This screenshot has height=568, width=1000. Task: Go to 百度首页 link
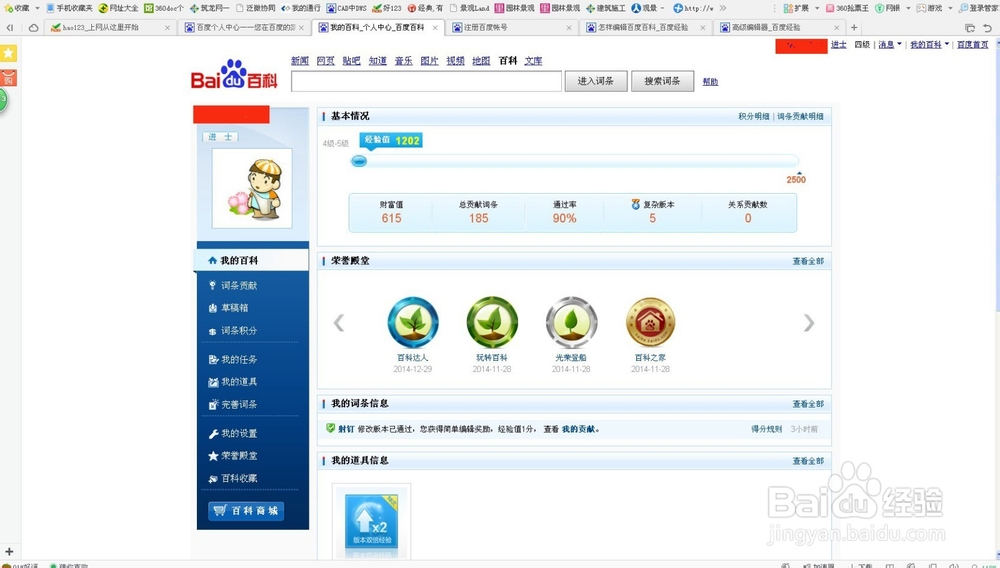pyautogui.click(x=973, y=45)
